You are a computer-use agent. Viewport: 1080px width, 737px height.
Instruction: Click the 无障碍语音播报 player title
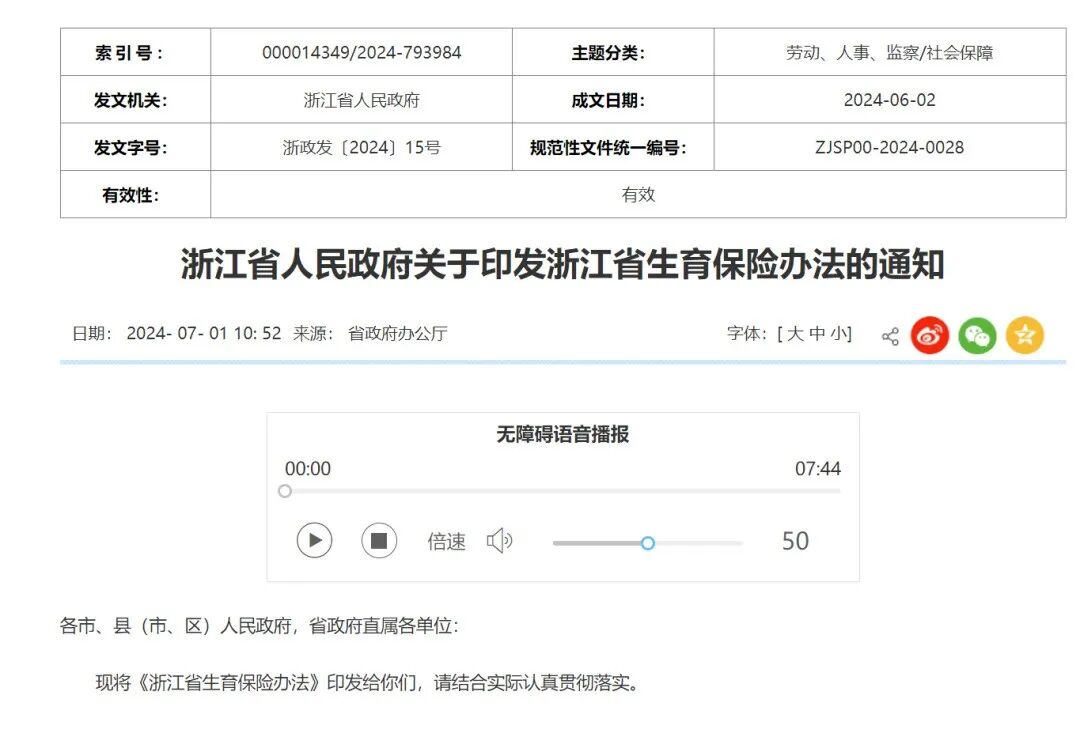563,435
